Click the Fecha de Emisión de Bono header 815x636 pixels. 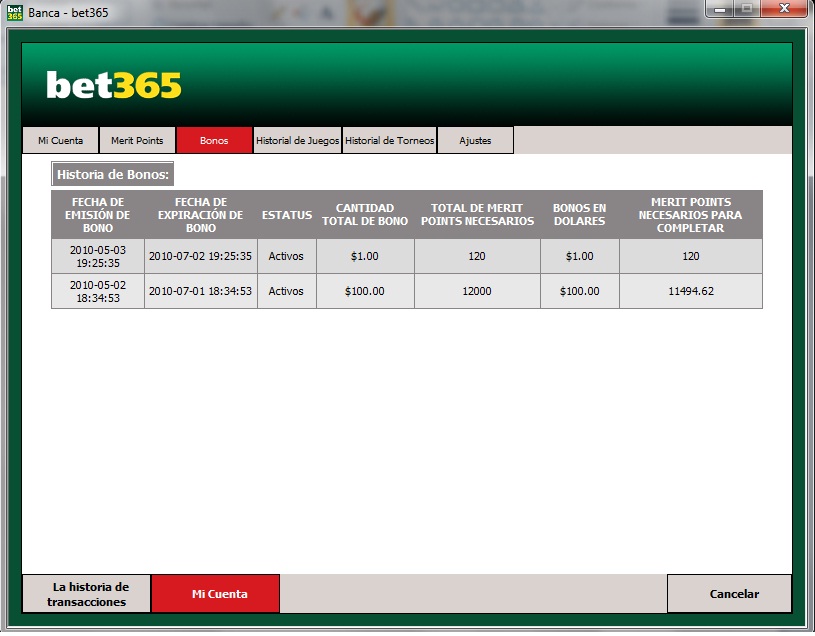98,215
